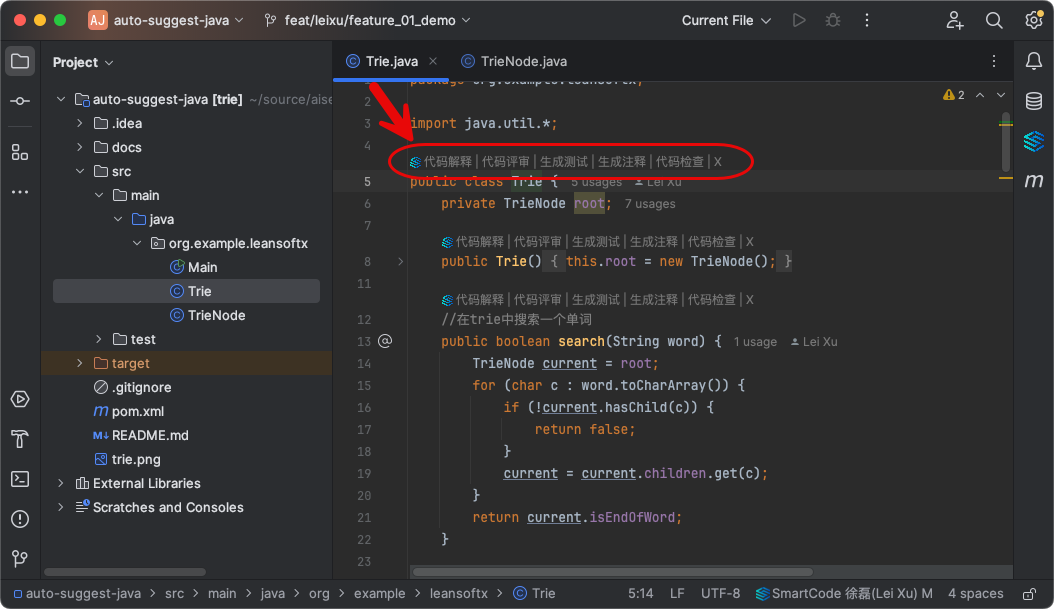Open the Terminal tool window
The width and height of the screenshot is (1054, 609).
click(20, 479)
